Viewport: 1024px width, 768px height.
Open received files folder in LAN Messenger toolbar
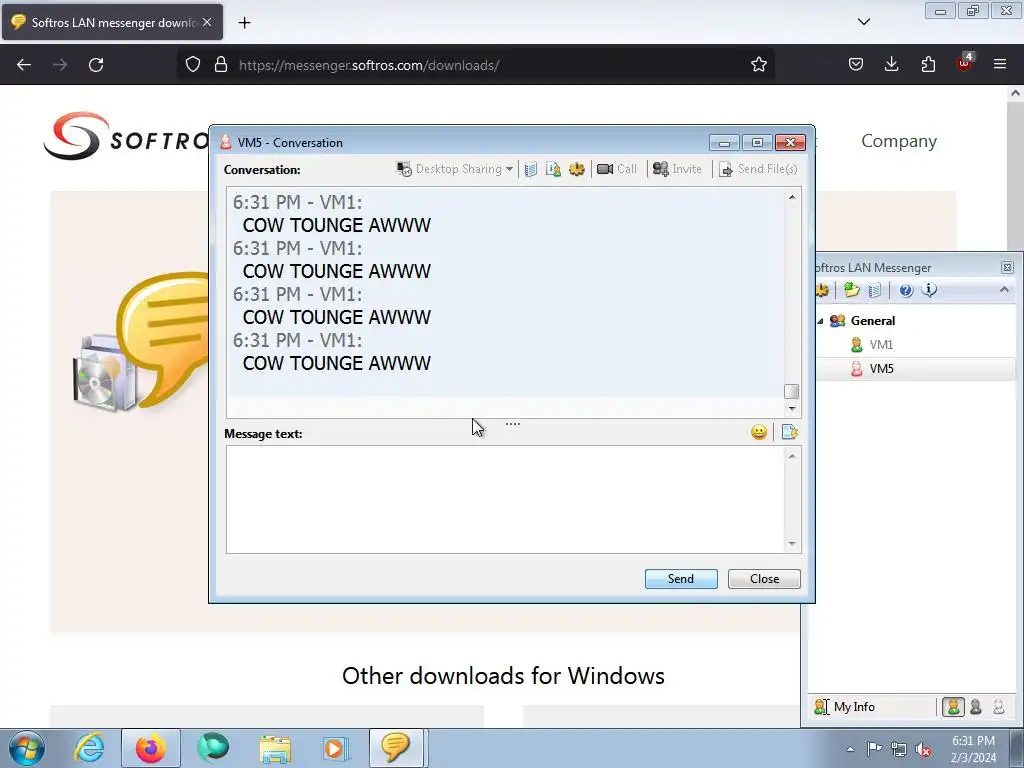[x=852, y=290]
